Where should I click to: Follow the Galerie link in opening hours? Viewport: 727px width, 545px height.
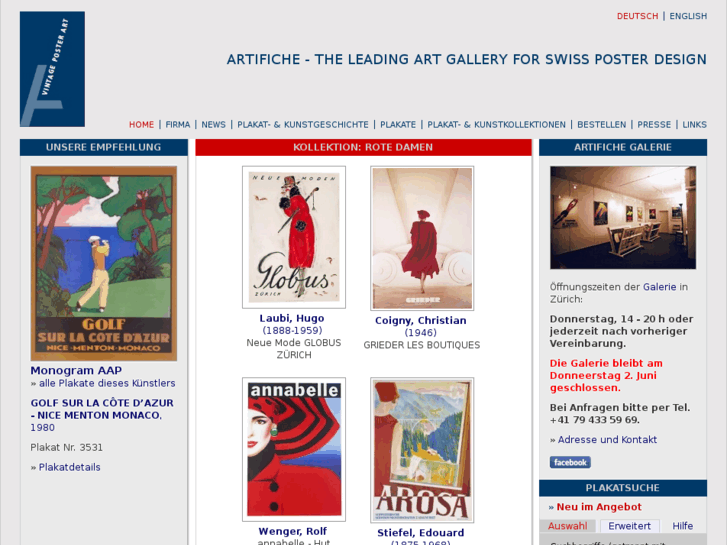(x=659, y=287)
